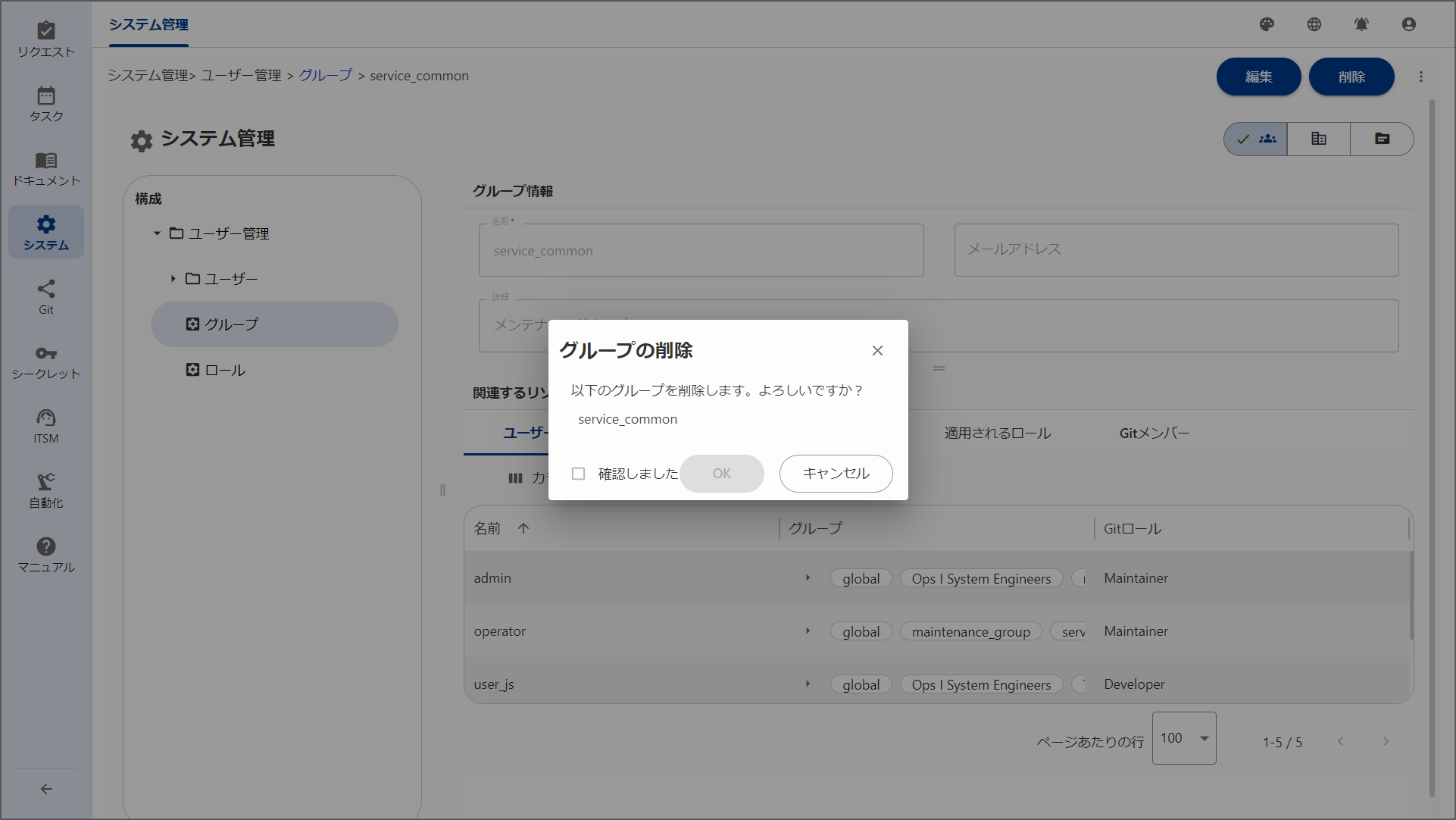Select the groups people view toggle
1456x820 pixels.
[x=1256, y=139]
